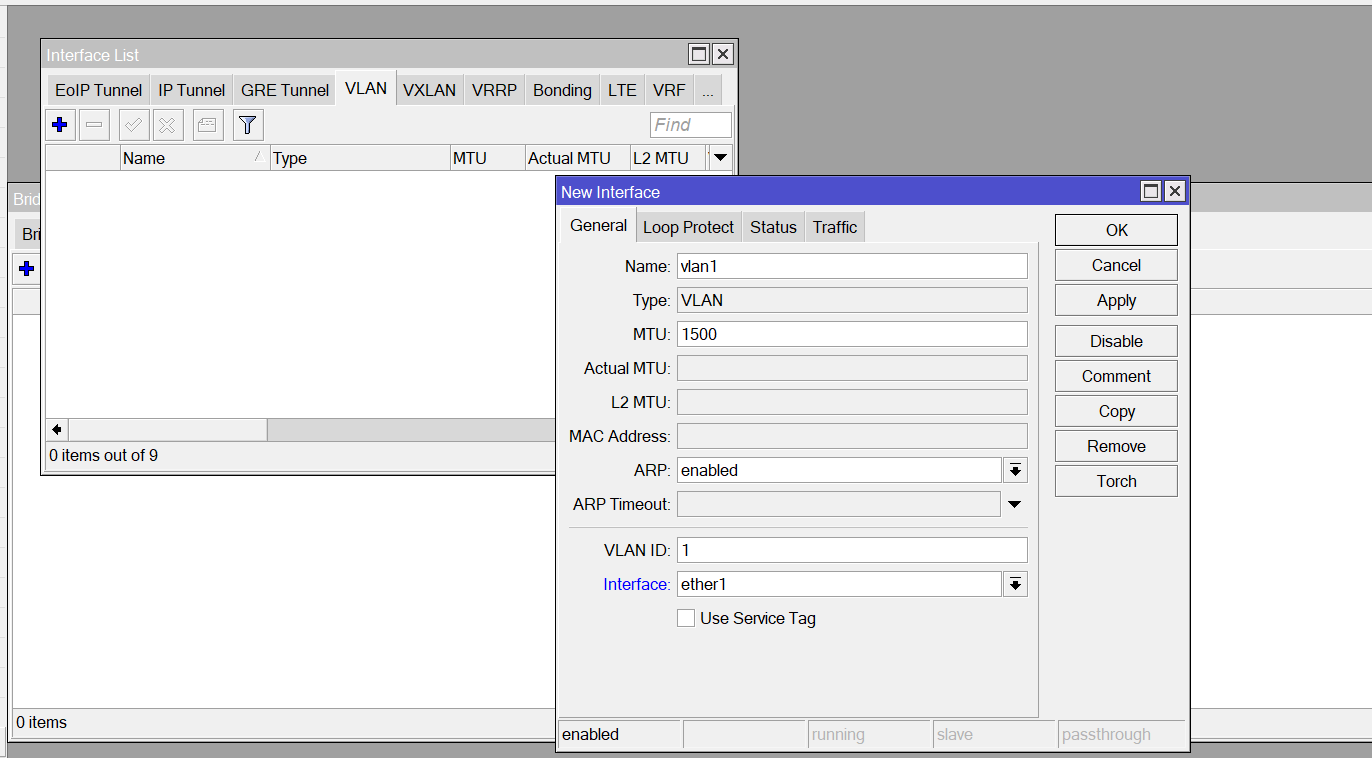Image resolution: width=1372 pixels, height=758 pixels.
Task: Open the Status tab in New Interface
Action: tap(773, 227)
